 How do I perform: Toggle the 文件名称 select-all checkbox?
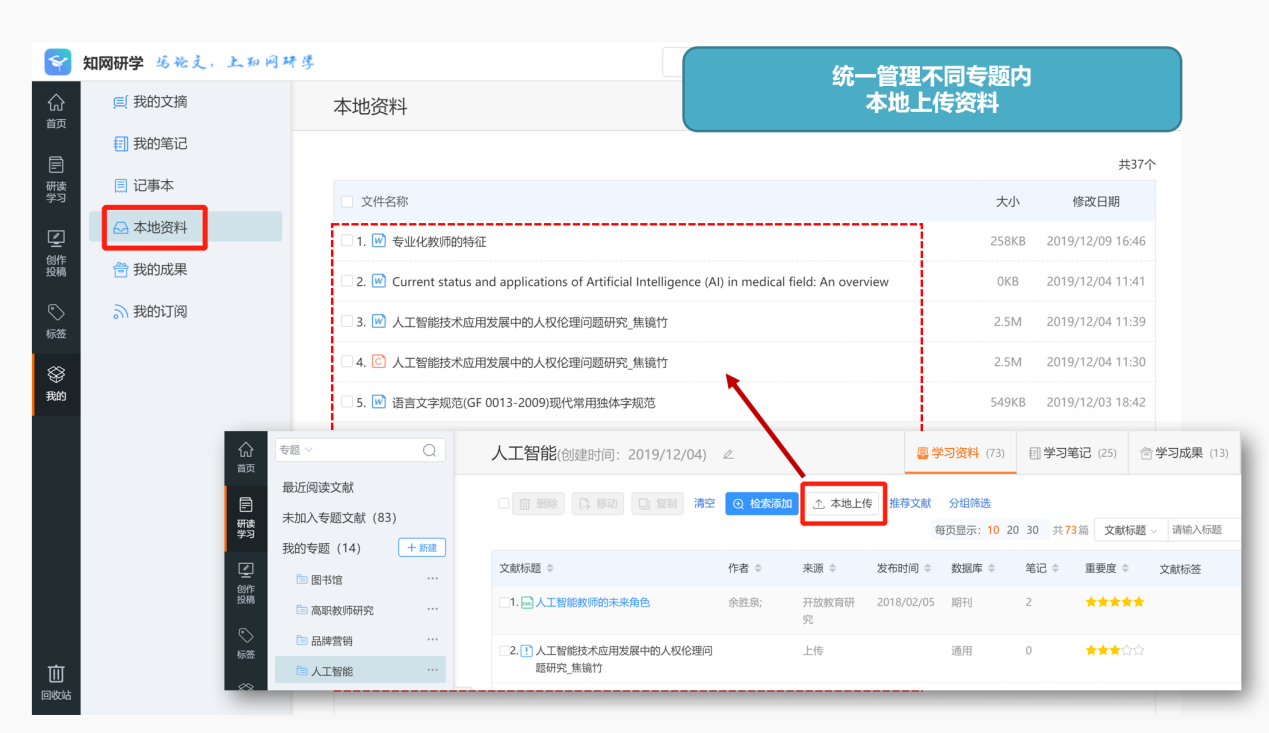point(346,201)
